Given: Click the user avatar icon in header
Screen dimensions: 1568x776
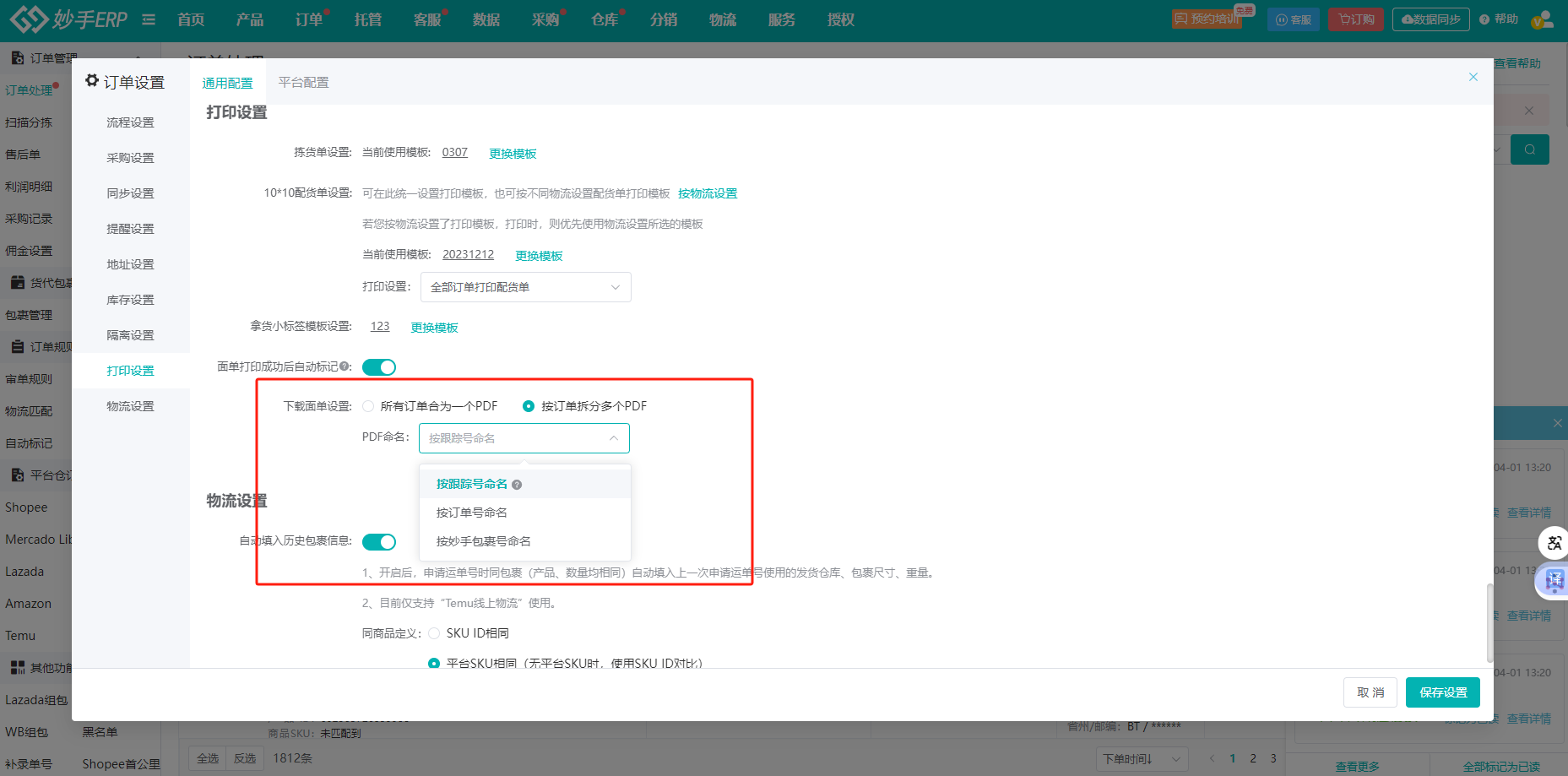Looking at the screenshot, I should coord(1543,19).
